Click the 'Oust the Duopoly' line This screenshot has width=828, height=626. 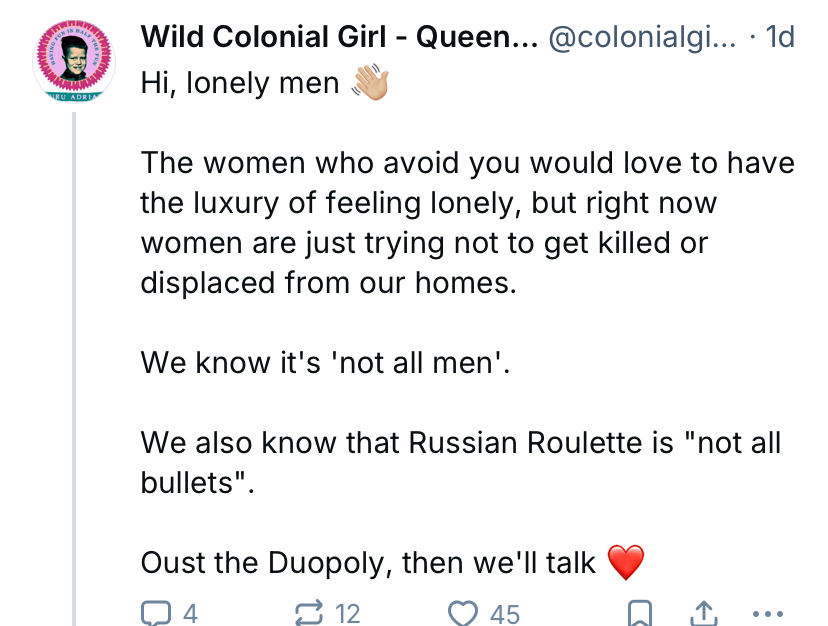coord(368,564)
